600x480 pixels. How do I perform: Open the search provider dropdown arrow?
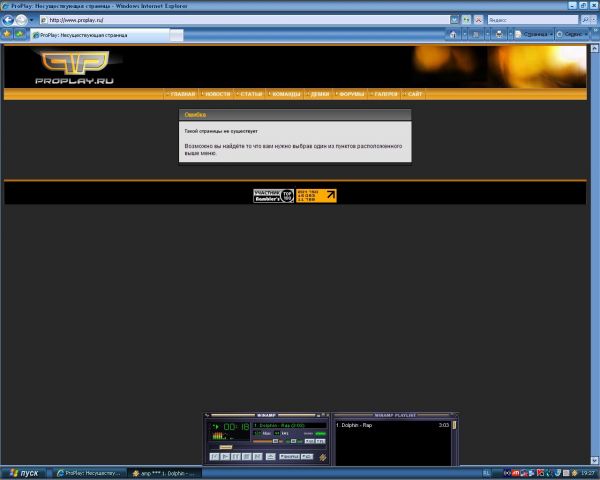tap(594, 20)
